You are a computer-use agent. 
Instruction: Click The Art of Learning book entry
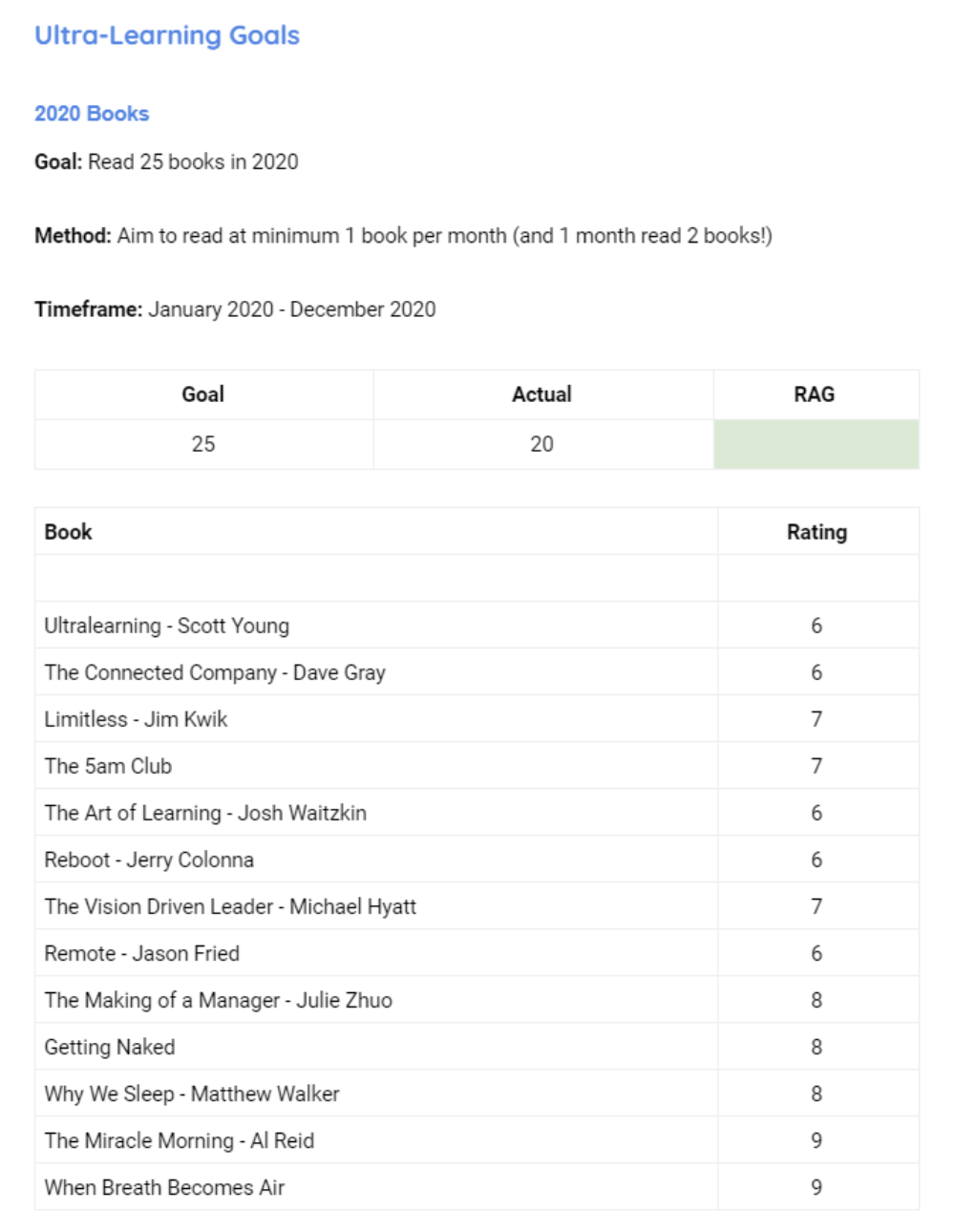(205, 813)
